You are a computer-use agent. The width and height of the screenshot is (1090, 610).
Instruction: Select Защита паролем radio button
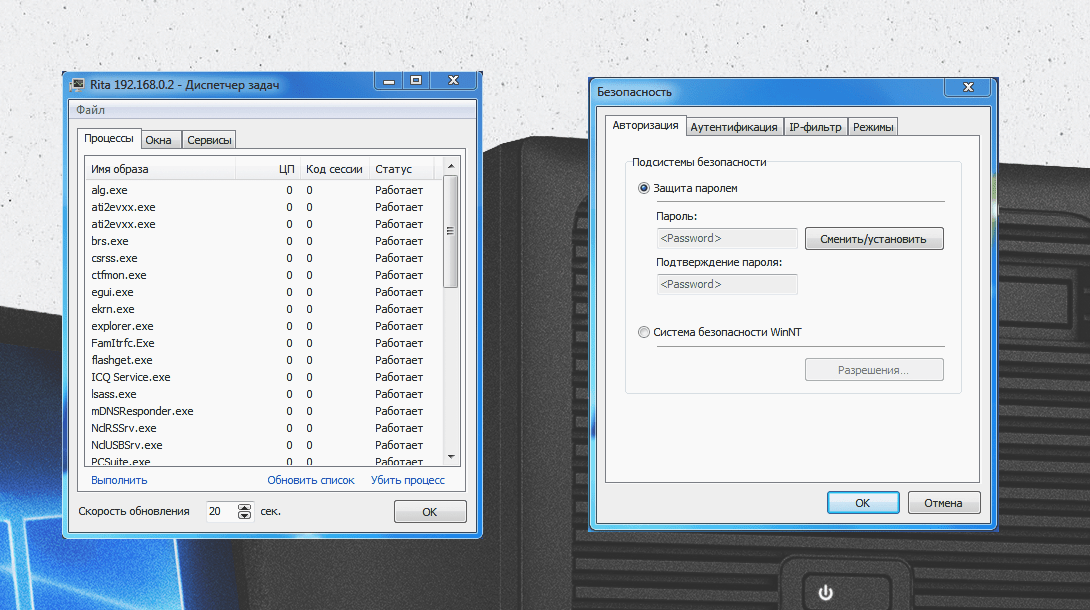tap(644, 188)
